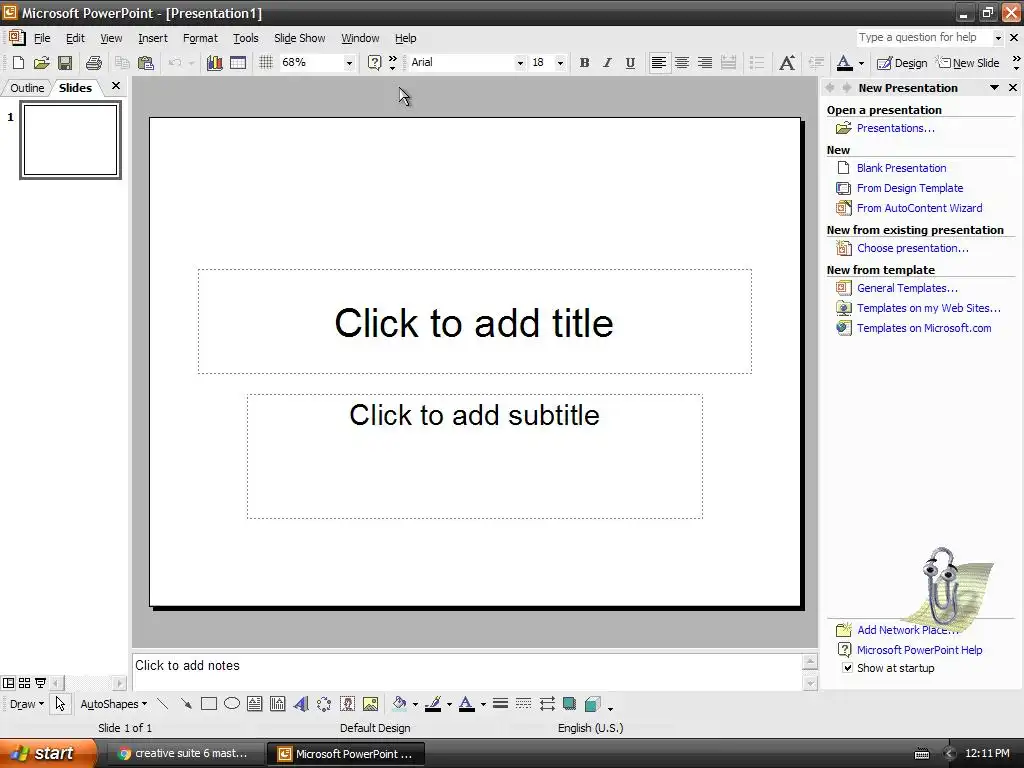Select slide 1 thumbnail

click(71, 140)
